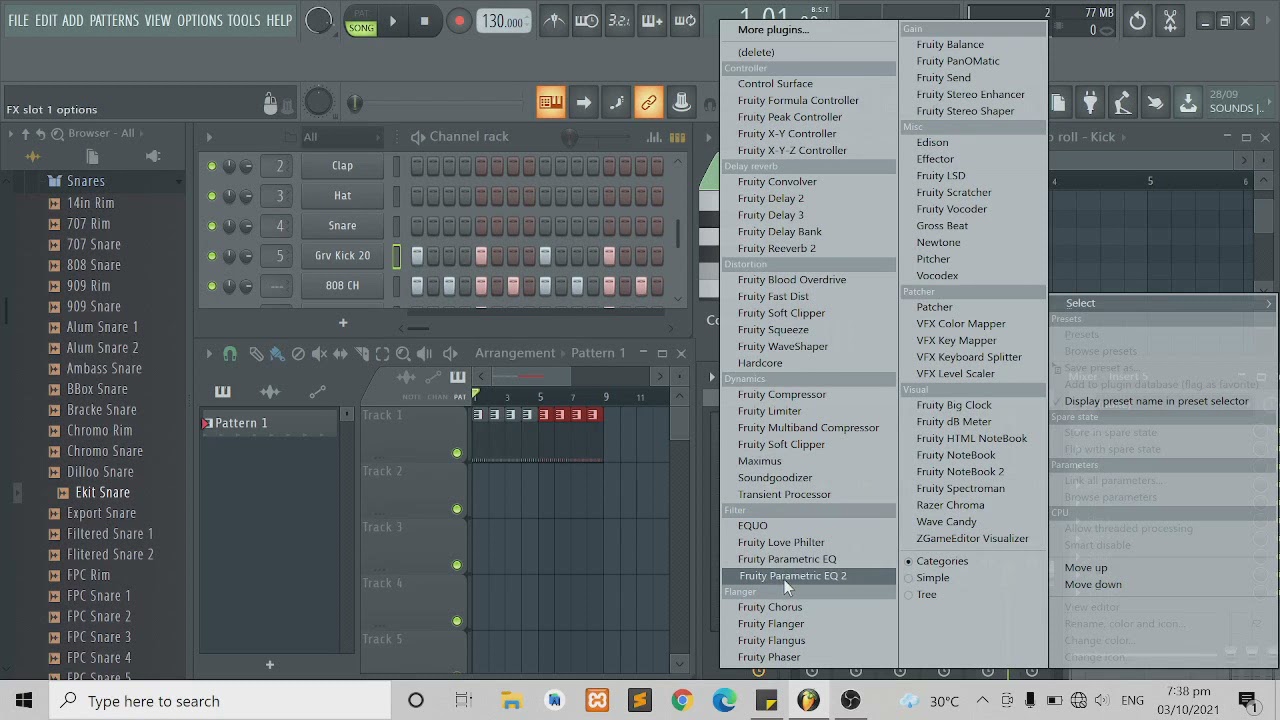Image resolution: width=1280 pixels, height=720 pixels.
Task: Select the pencil draw tool in the playlist
Action: pos(256,353)
